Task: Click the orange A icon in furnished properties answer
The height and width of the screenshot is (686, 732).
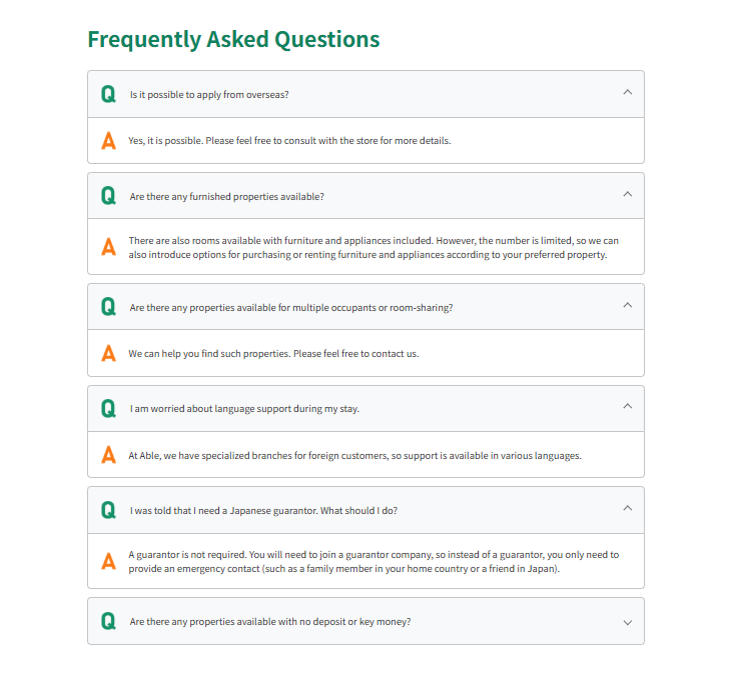Action: pyautogui.click(x=108, y=247)
